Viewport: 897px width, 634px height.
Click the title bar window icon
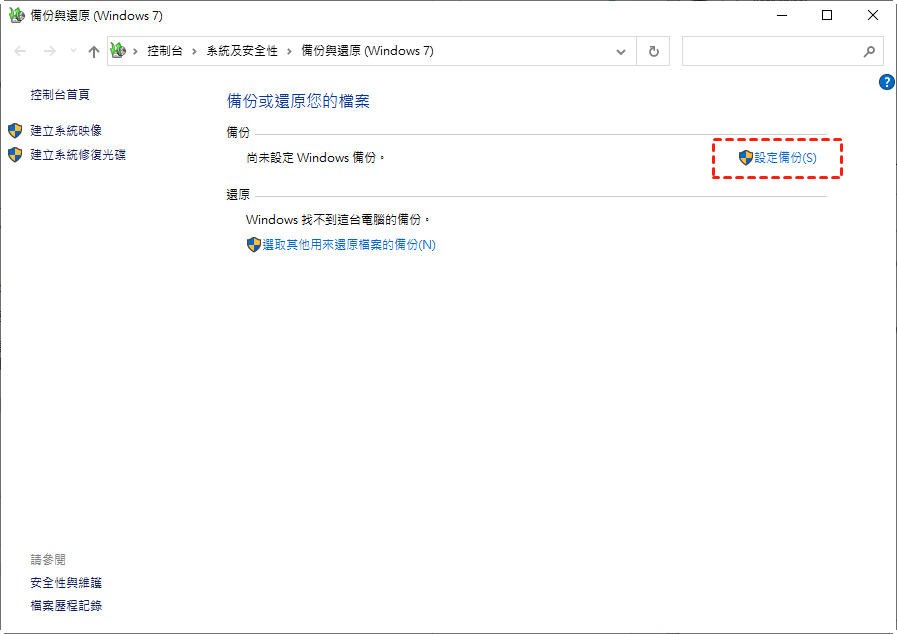[x=17, y=15]
